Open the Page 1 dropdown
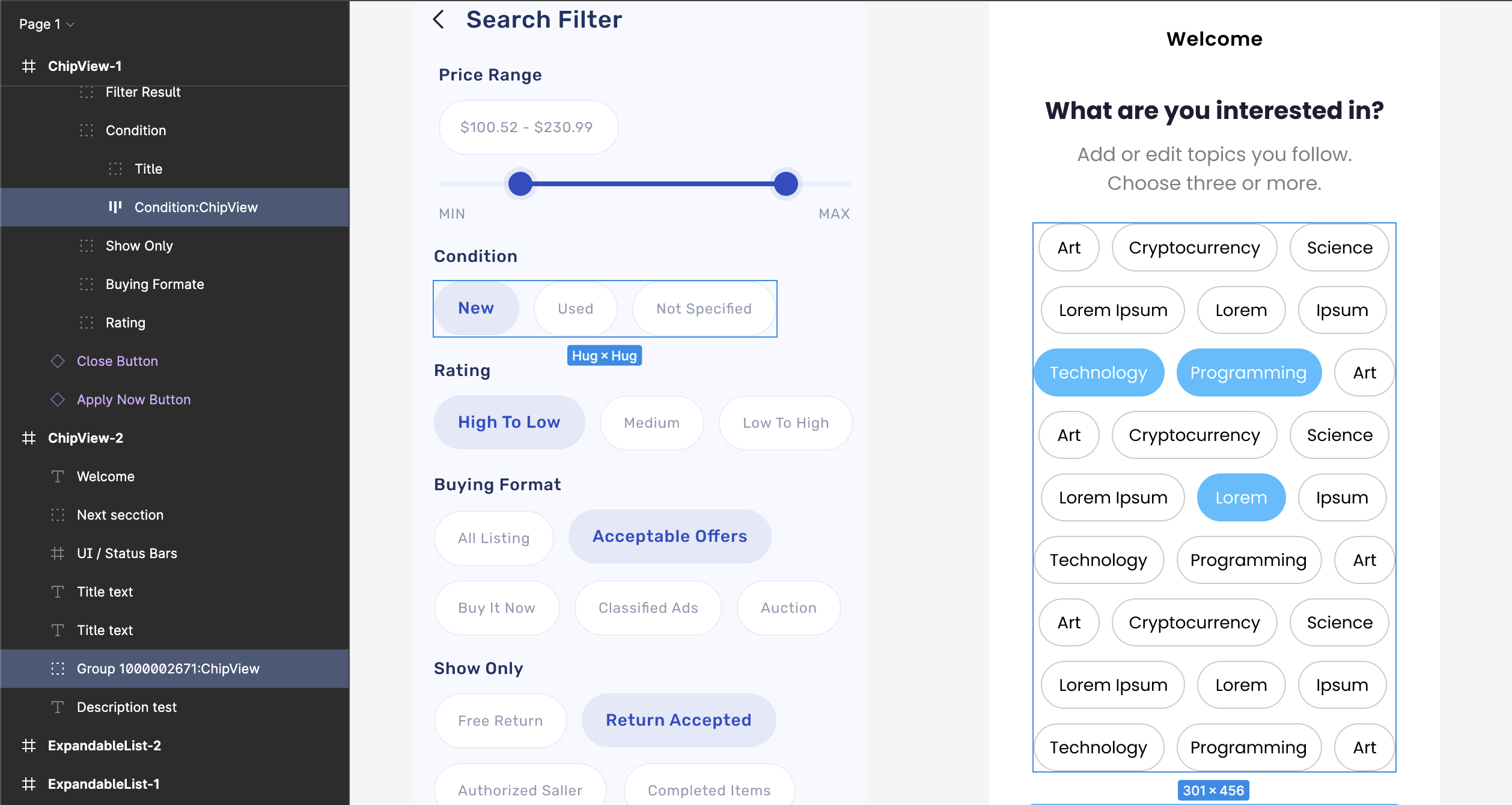 coord(46,24)
